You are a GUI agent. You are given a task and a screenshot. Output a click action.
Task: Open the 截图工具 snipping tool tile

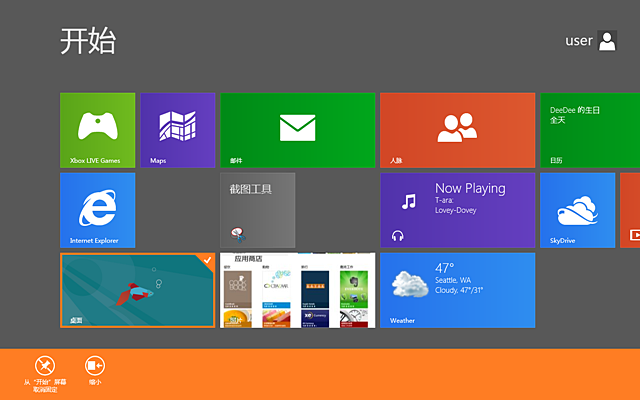[258, 210]
